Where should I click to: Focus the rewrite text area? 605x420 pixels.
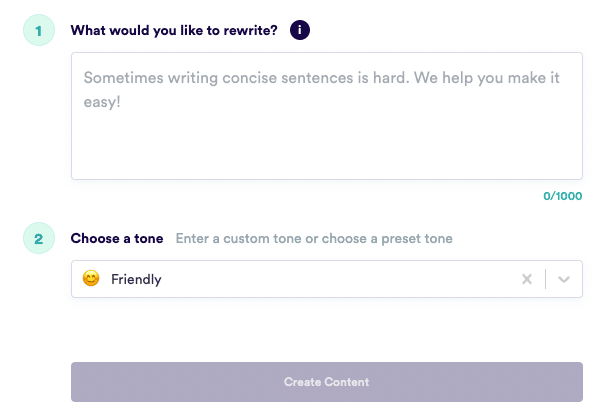[x=327, y=116]
